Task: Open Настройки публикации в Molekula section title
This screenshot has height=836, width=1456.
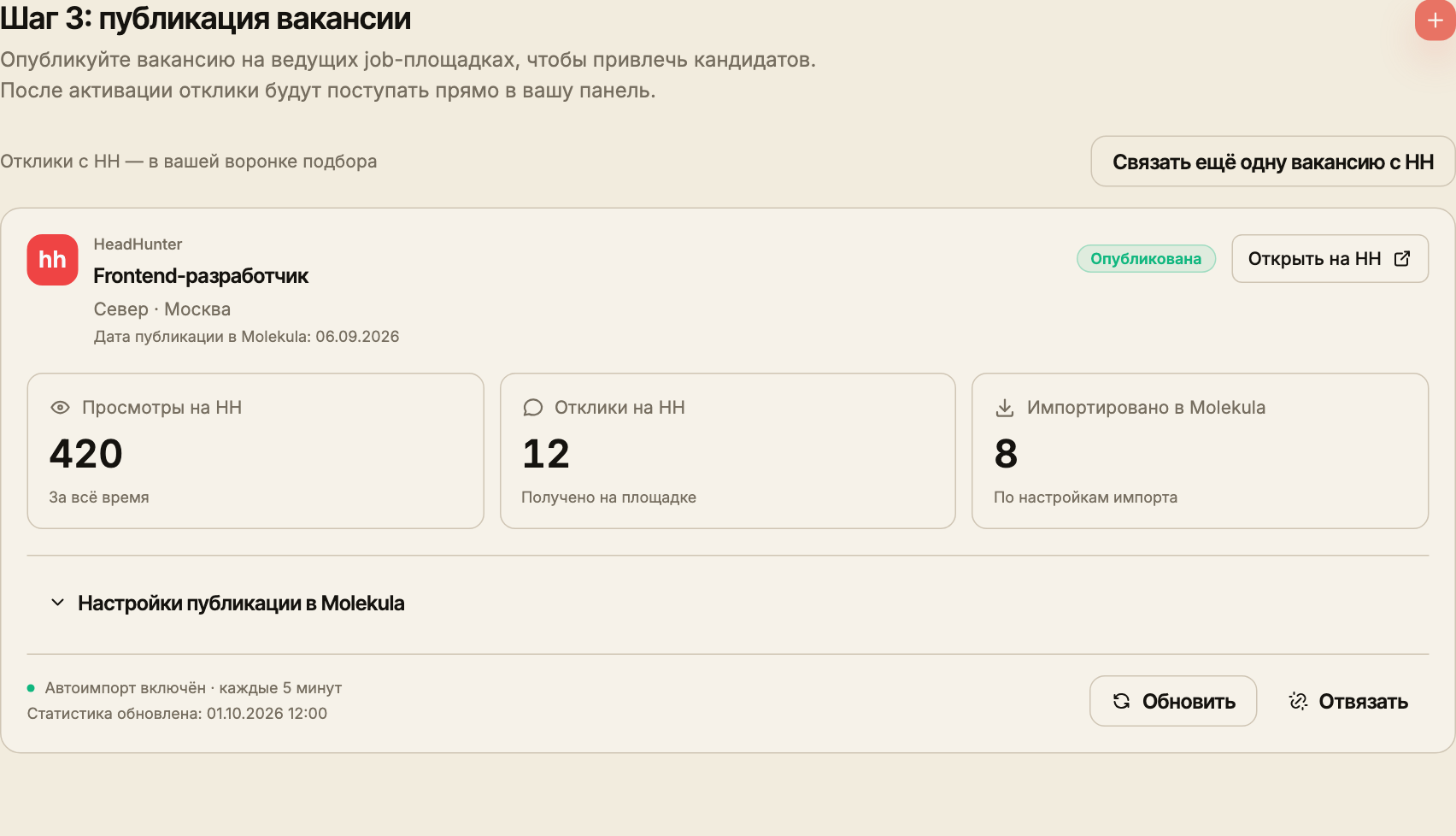Action: 241,603
